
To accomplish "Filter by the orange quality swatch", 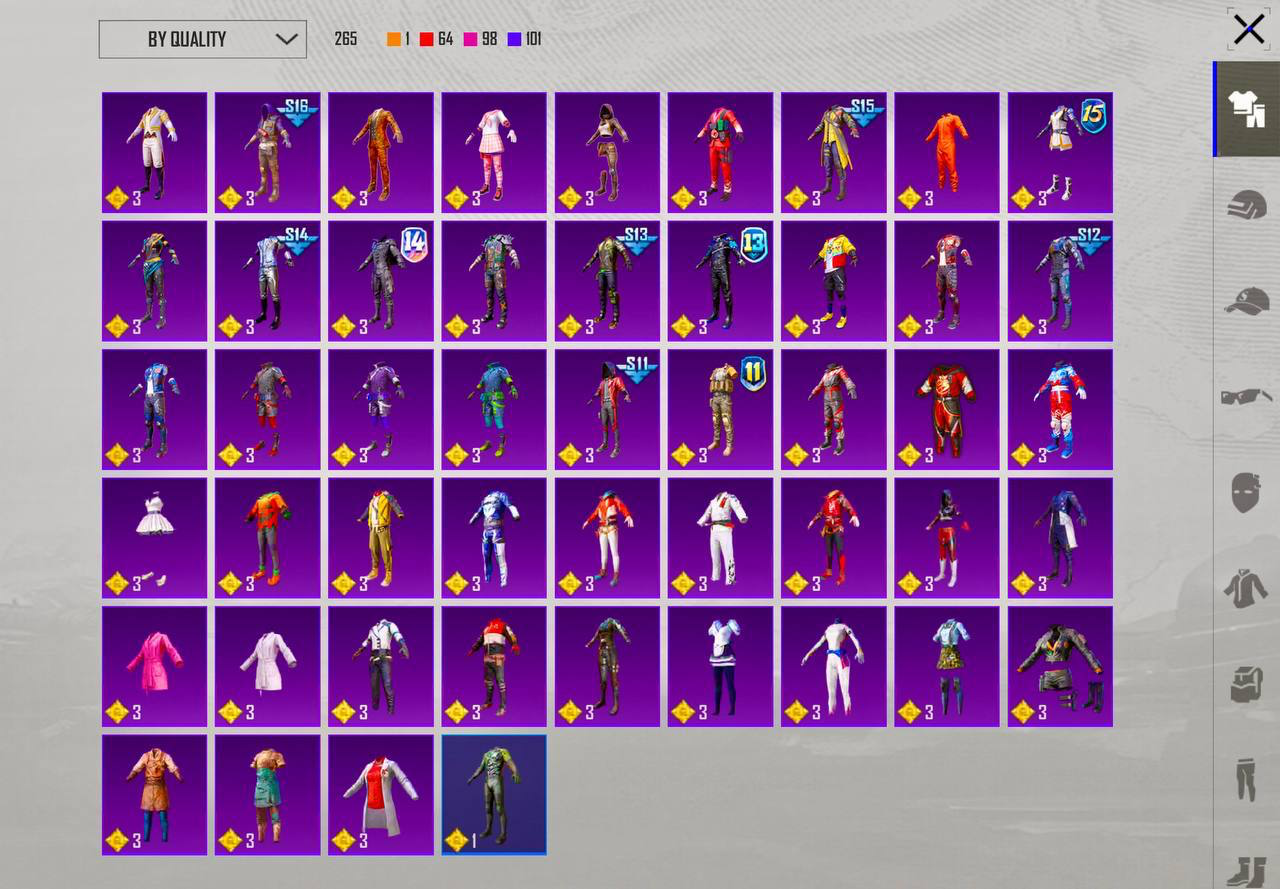I will (394, 39).
